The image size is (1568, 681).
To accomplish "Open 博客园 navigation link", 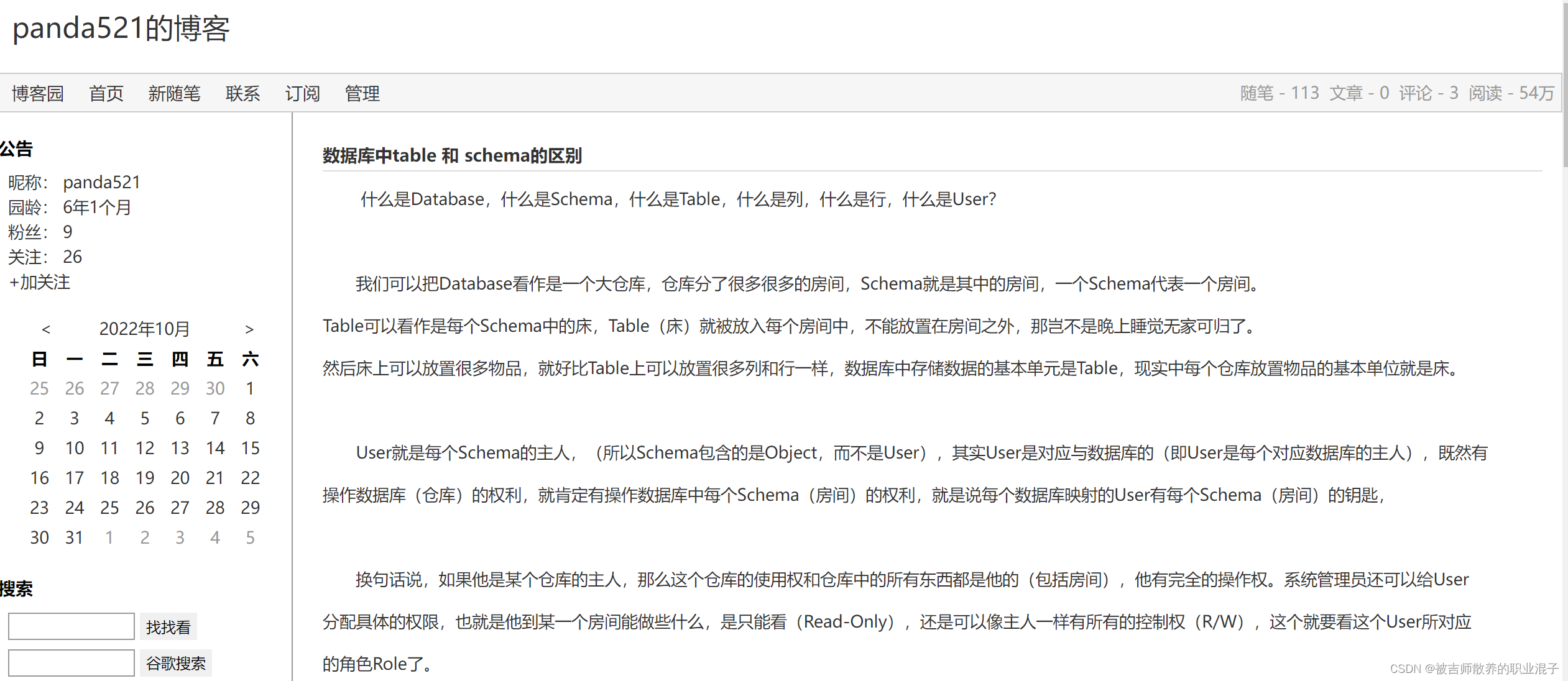I will point(38,93).
